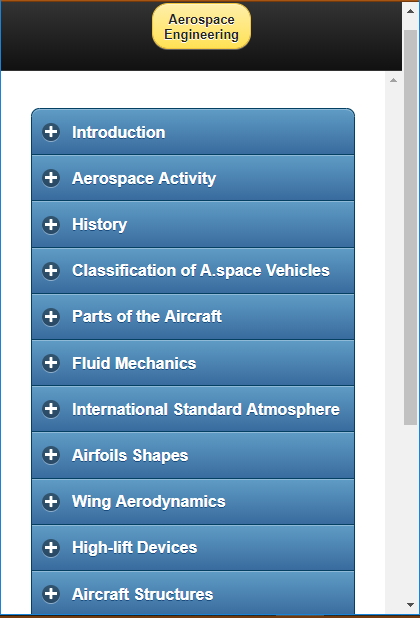
Task: Click the Aerospace Engineering yellow button
Action: tap(201, 26)
